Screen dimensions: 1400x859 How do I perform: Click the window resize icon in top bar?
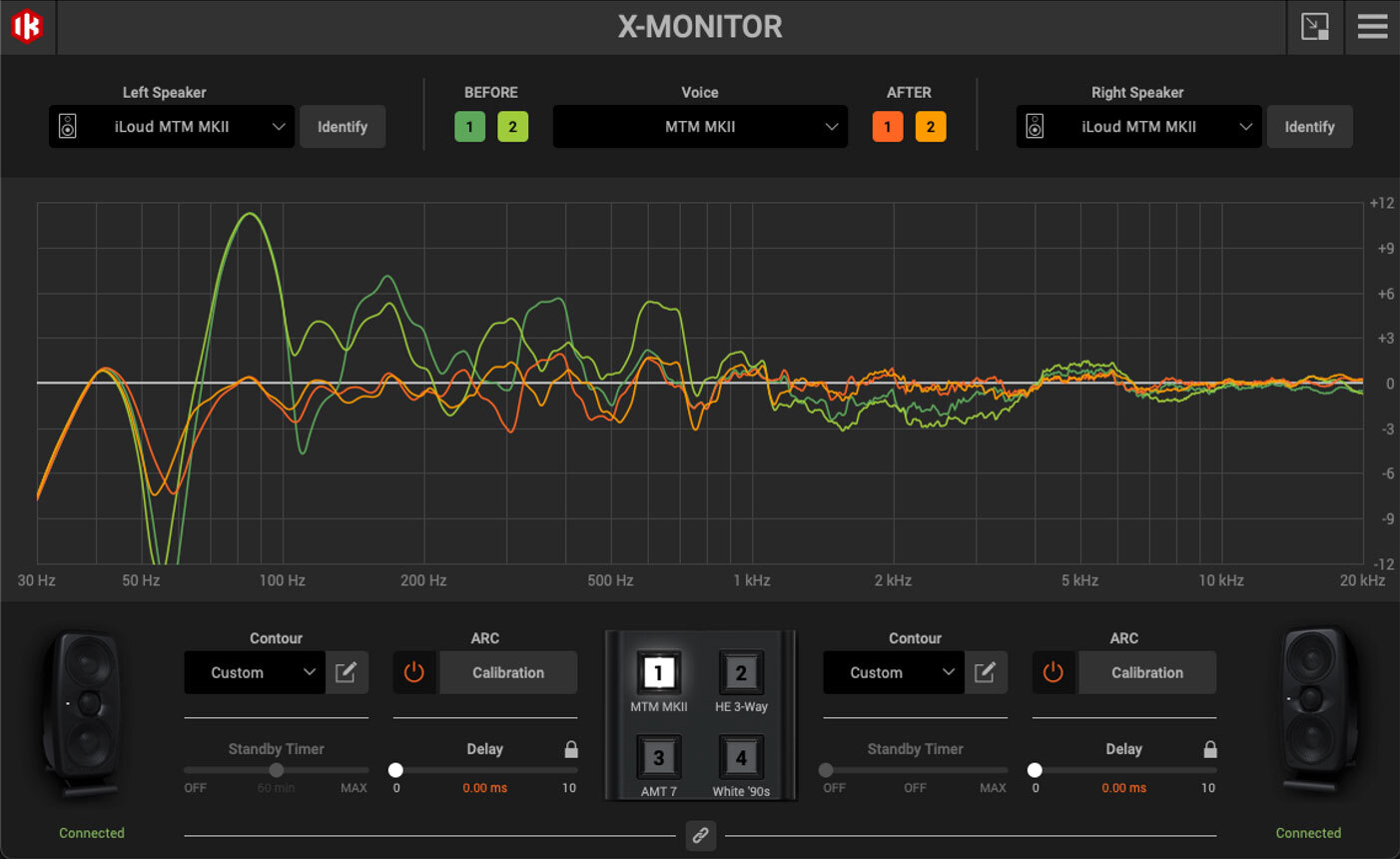(x=1315, y=27)
